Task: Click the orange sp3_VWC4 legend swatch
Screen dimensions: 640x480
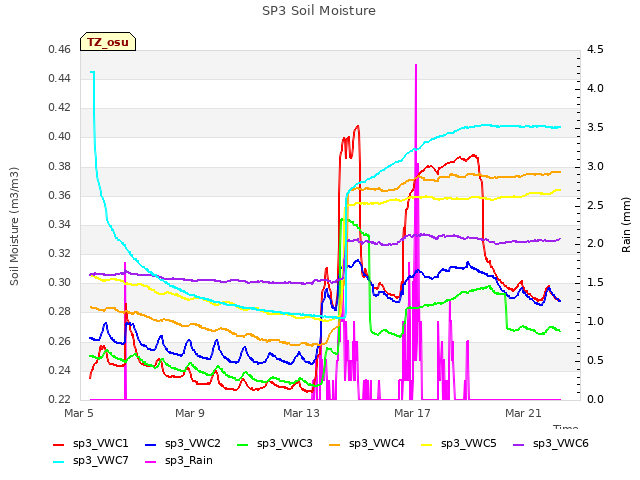Action: coord(335,445)
